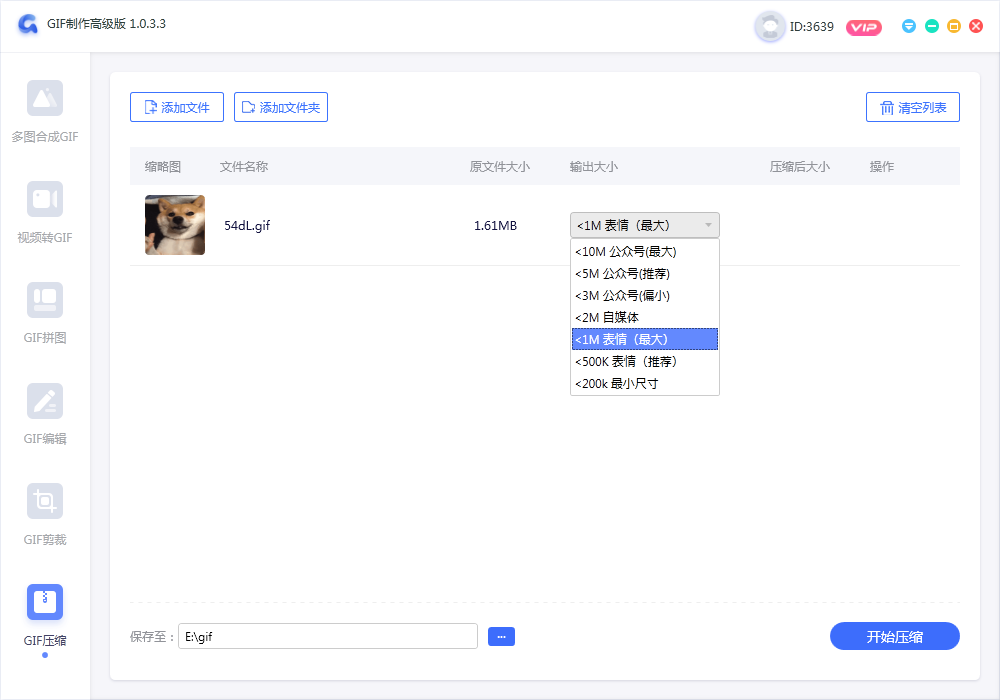This screenshot has height=700, width=1000.
Task: Select the video to GIF tool
Action: [x=45, y=199]
